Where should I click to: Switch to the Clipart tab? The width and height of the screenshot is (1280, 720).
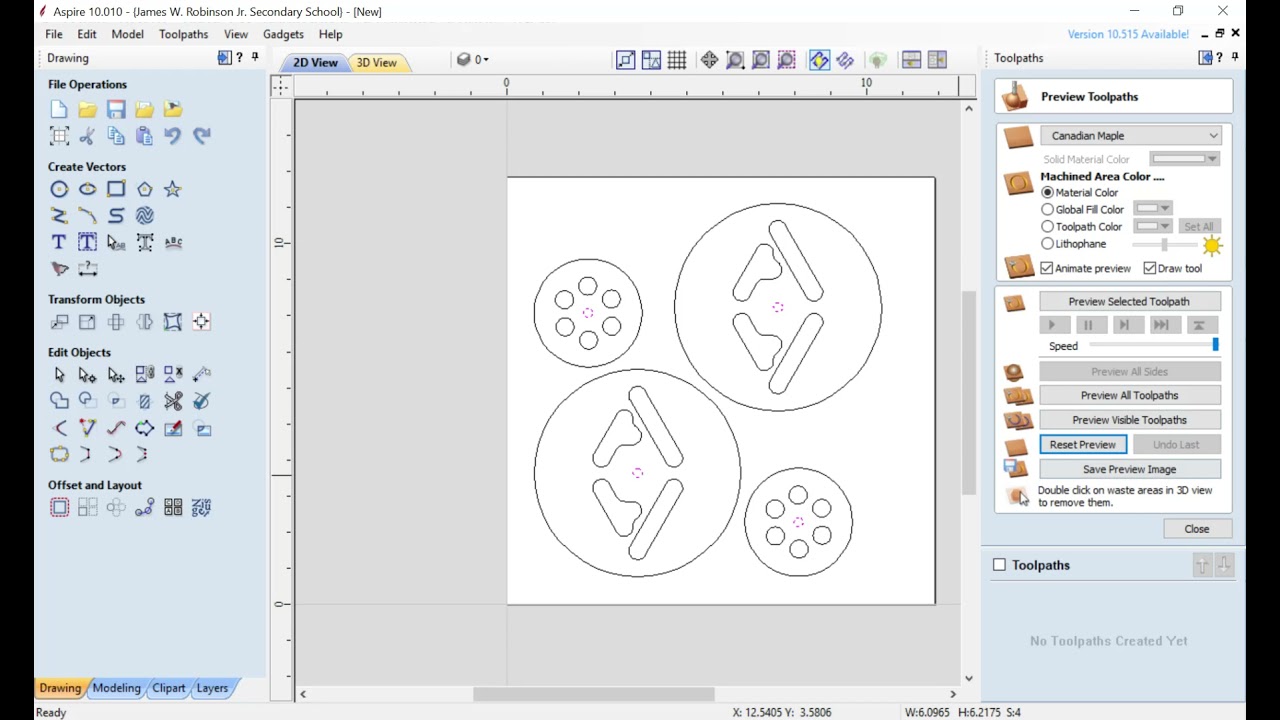click(168, 688)
